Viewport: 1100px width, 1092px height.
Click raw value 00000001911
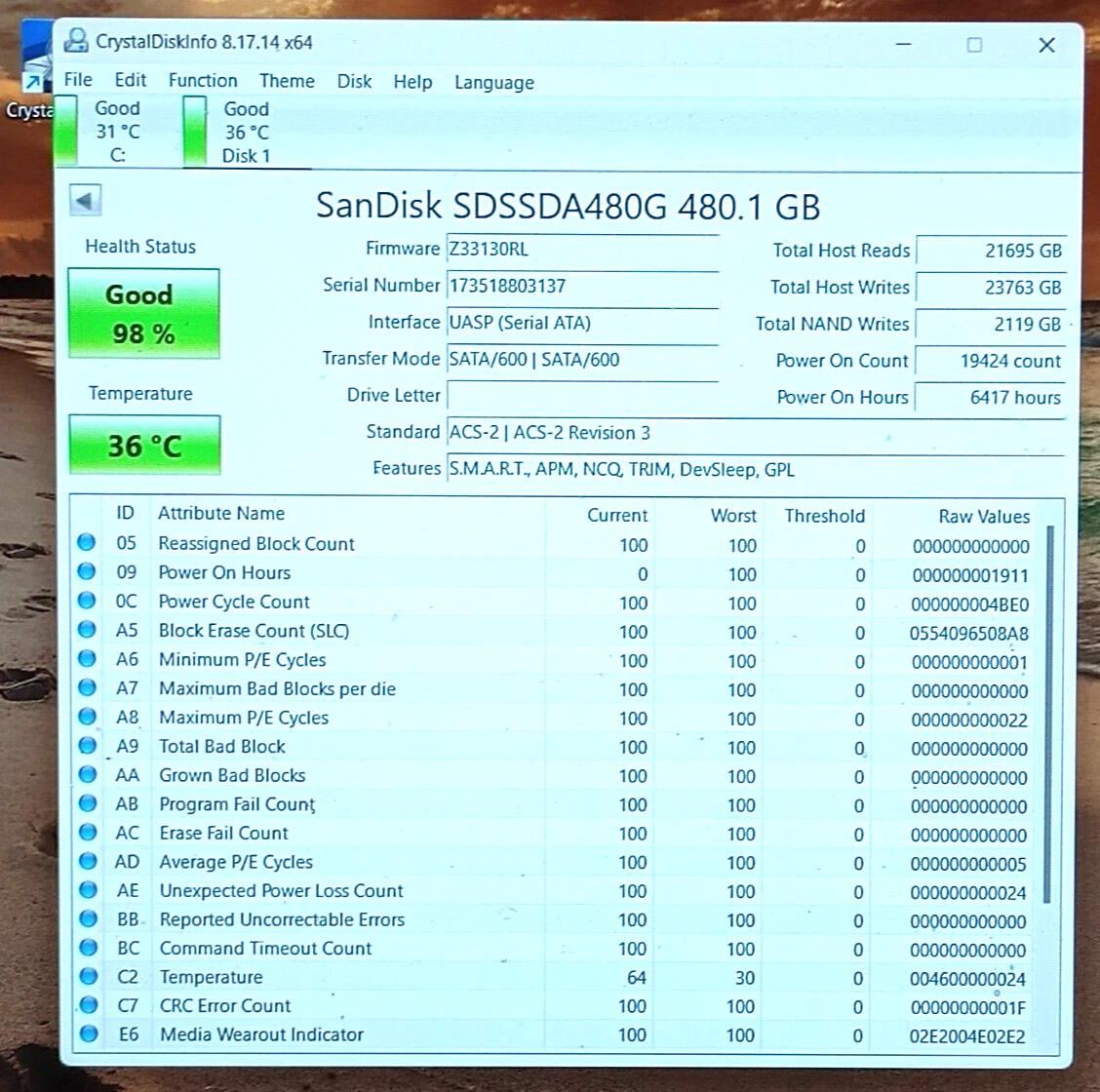tap(970, 576)
